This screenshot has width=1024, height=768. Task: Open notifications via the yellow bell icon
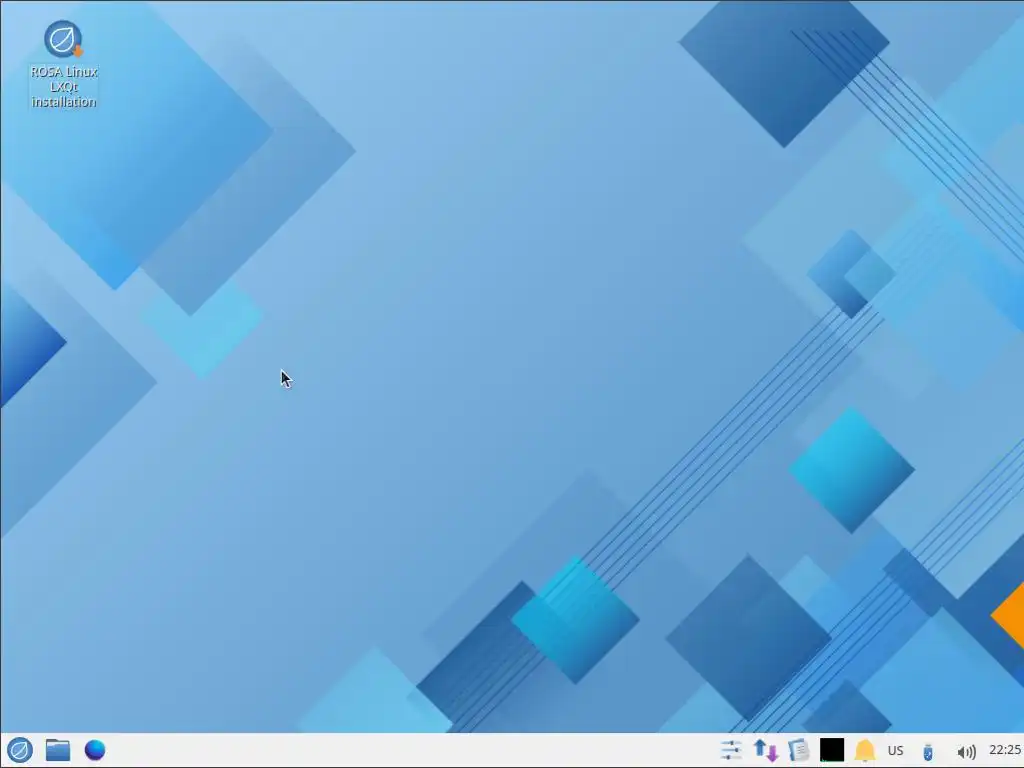tap(865, 750)
